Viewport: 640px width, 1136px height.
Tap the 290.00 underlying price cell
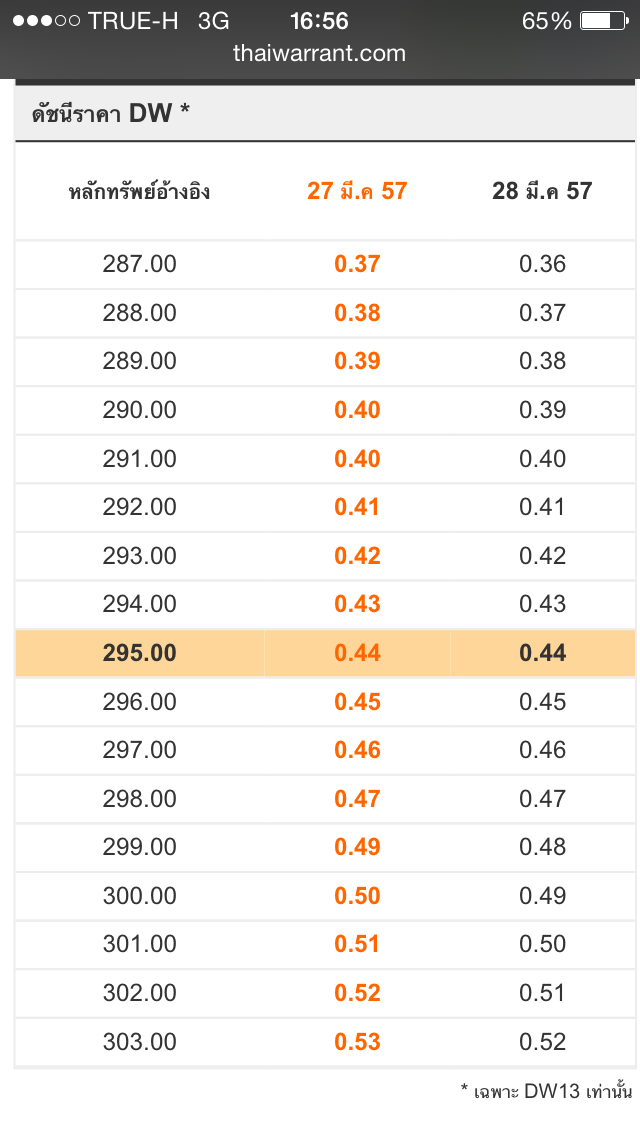pos(139,410)
